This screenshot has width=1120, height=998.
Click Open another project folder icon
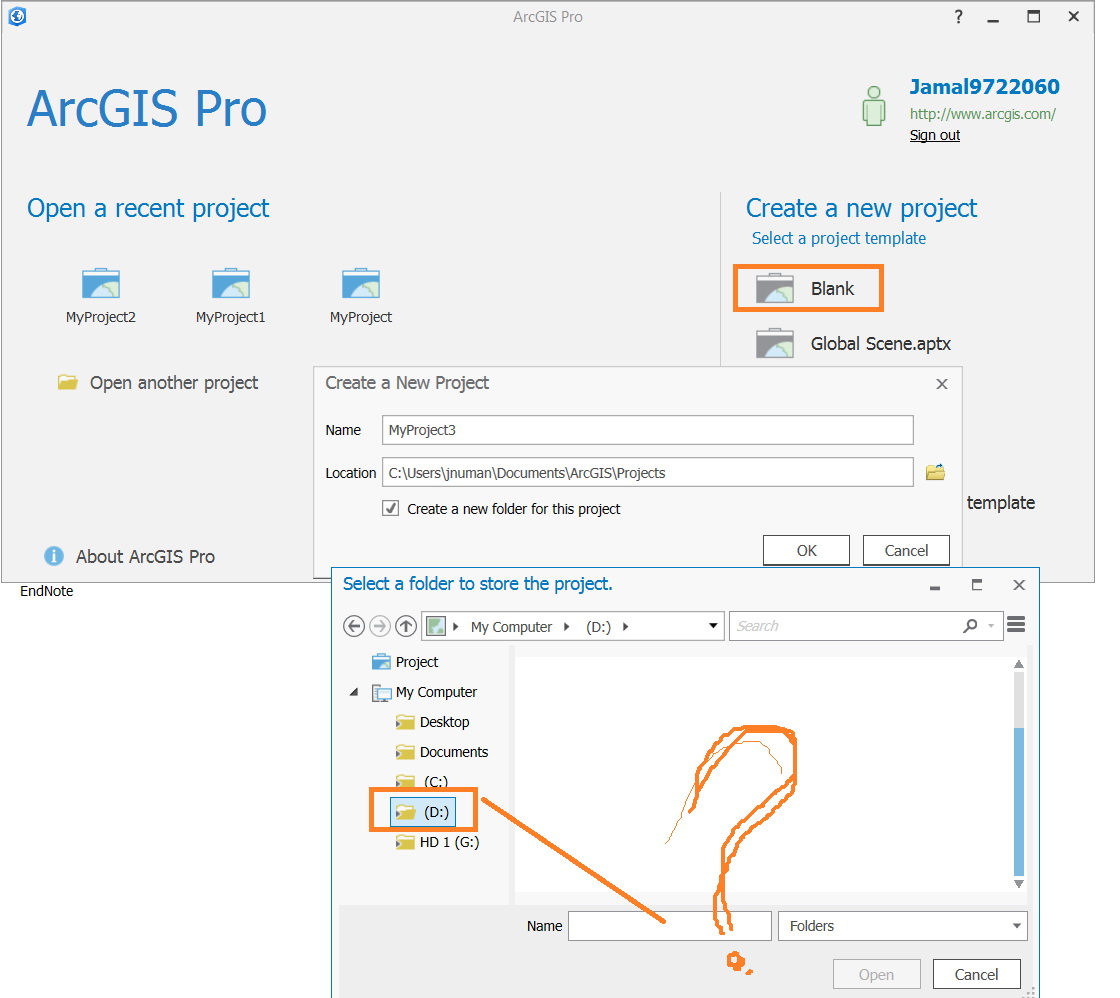[68, 382]
